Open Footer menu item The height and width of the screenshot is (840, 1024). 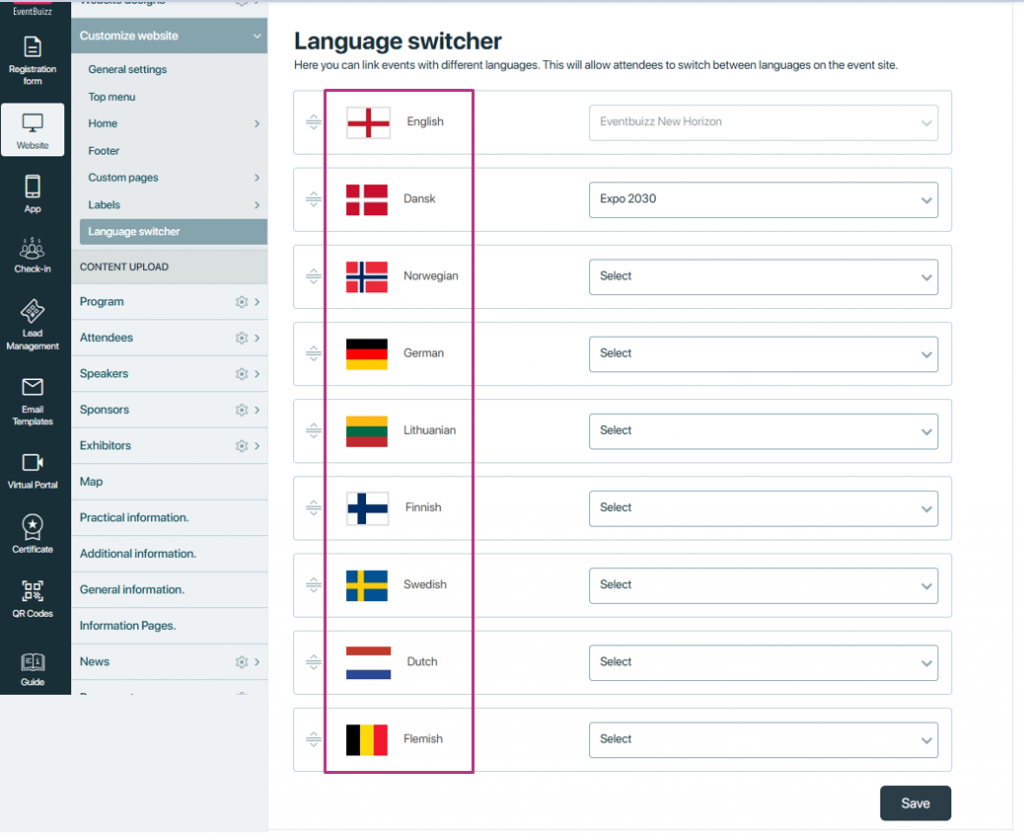point(104,151)
